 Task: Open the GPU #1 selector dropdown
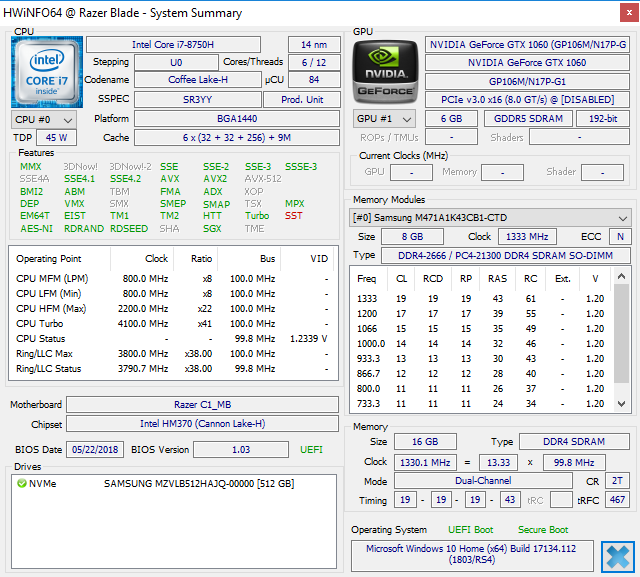(x=384, y=119)
